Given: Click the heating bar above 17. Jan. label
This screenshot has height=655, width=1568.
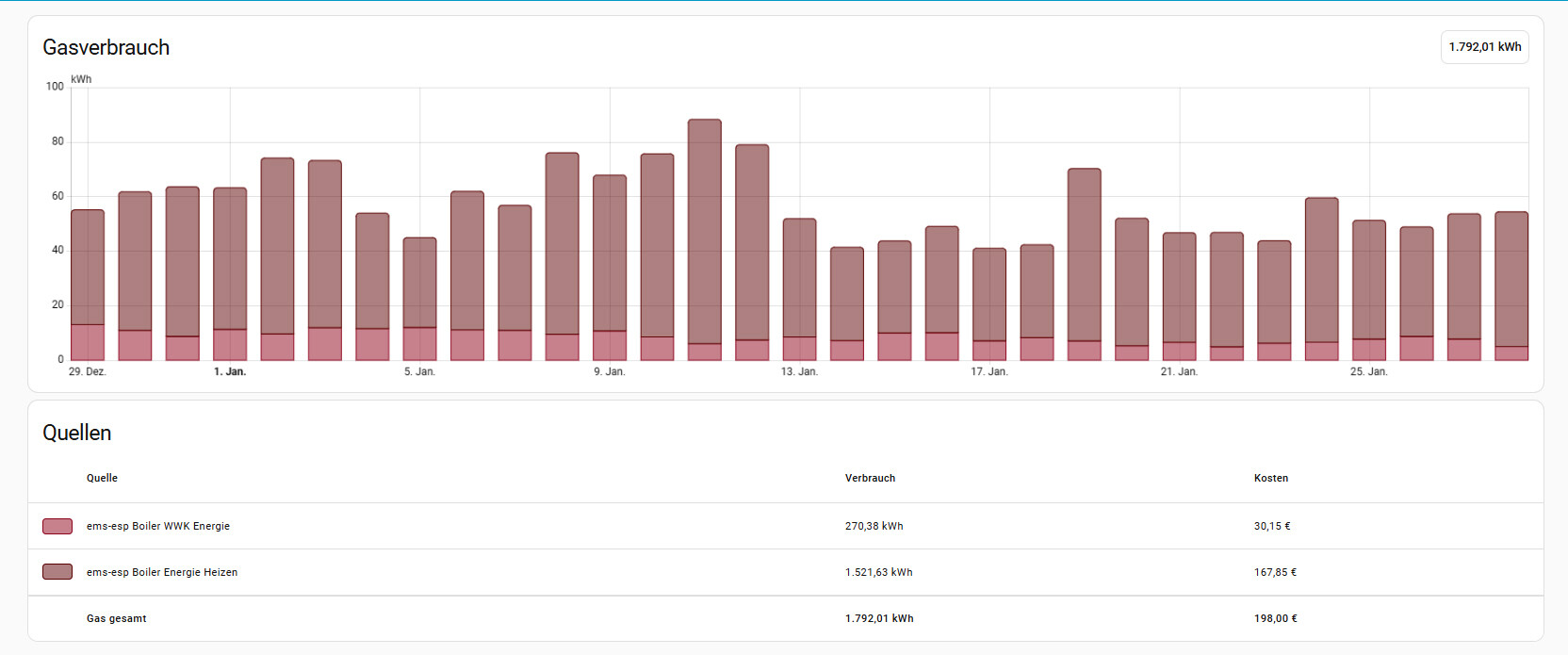Looking at the screenshot, I should pos(989,294).
